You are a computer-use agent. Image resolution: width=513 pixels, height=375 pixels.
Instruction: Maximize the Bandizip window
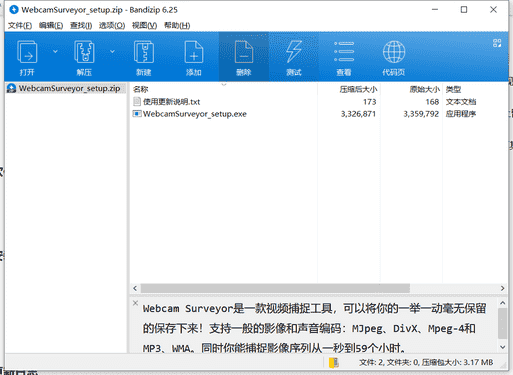click(x=464, y=10)
